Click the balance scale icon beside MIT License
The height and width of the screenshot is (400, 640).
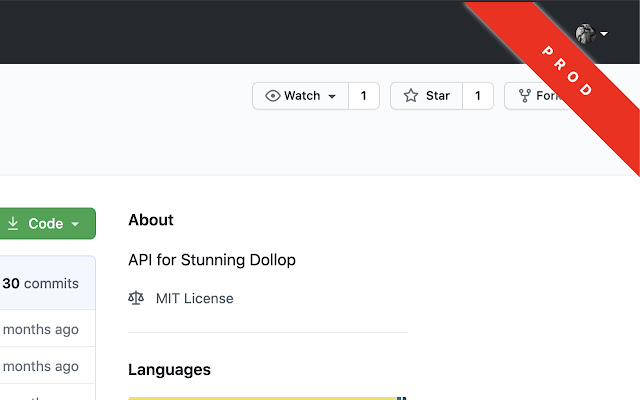pyautogui.click(x=137, y=298)
